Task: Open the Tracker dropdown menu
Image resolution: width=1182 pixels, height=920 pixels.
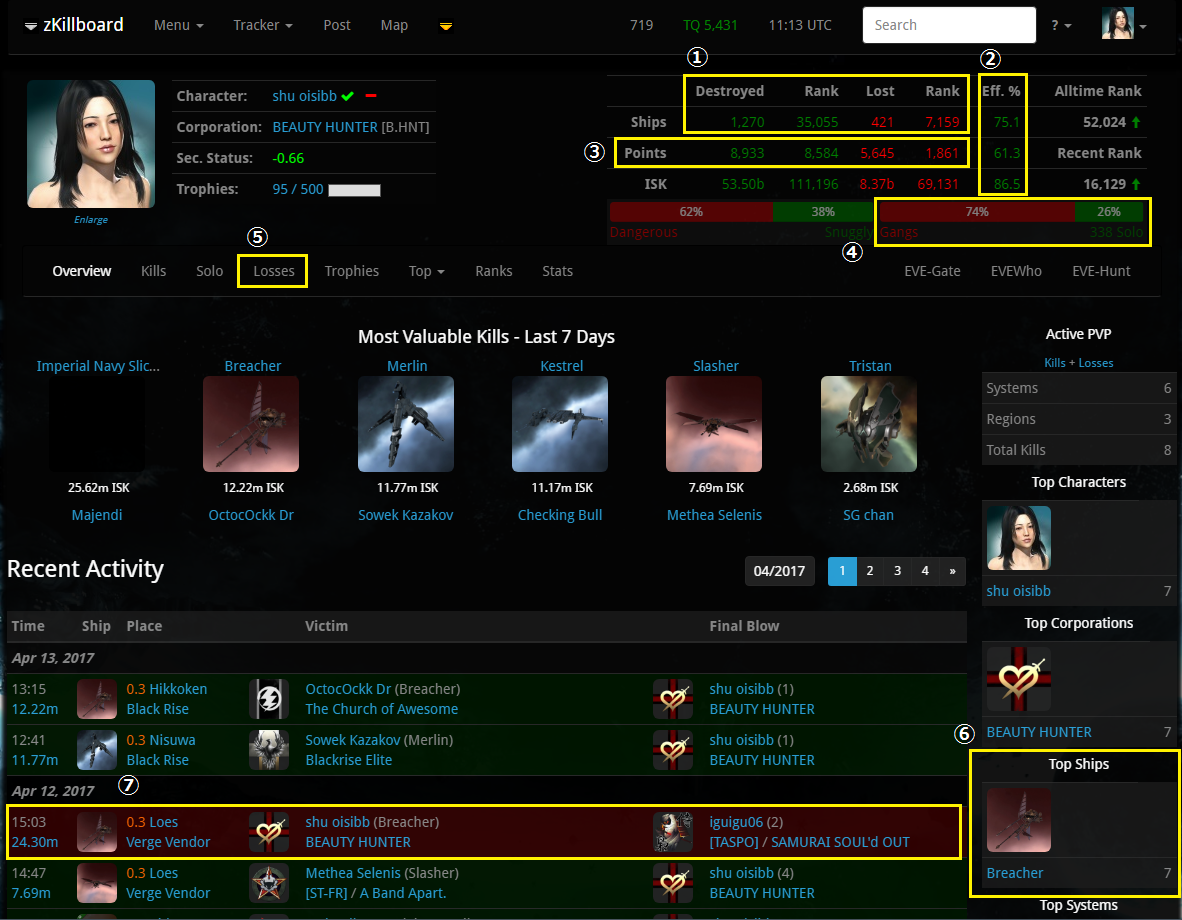Action: click(262, 25)
